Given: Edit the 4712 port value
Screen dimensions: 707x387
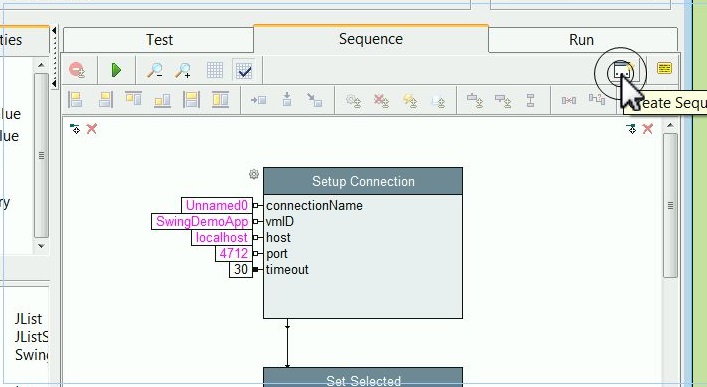Looking at the screenshot, I should tap(234, 253).
